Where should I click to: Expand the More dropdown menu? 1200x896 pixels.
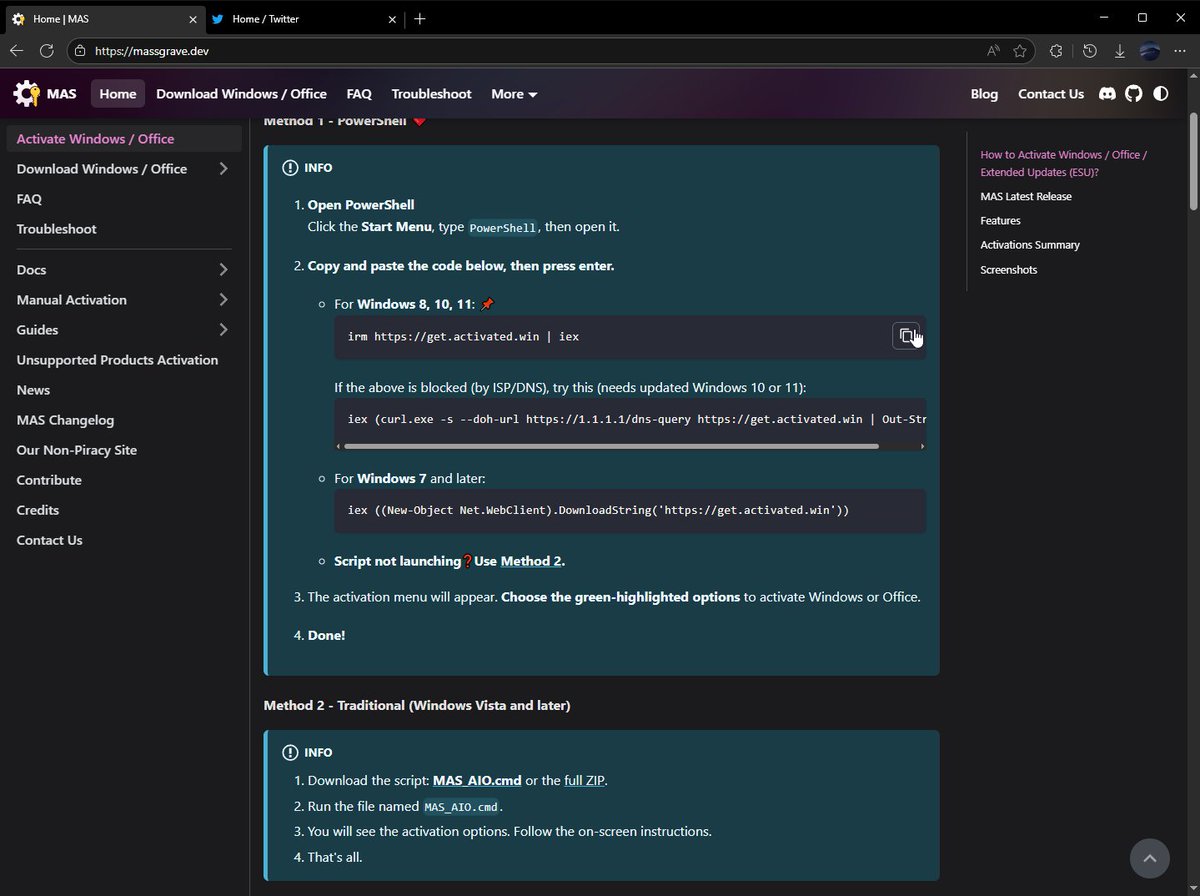click(514, 93)
